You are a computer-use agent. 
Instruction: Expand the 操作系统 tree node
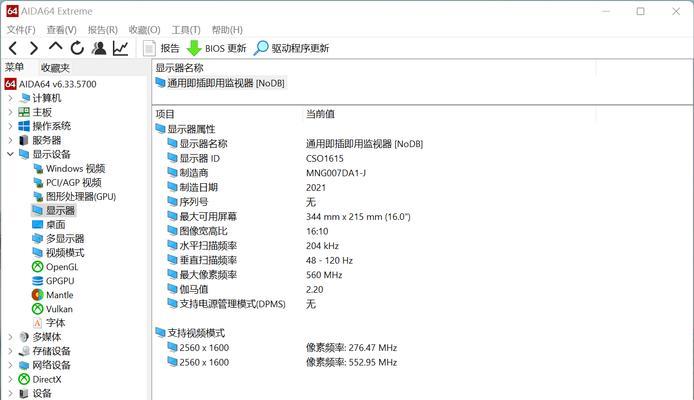(11, 126)
